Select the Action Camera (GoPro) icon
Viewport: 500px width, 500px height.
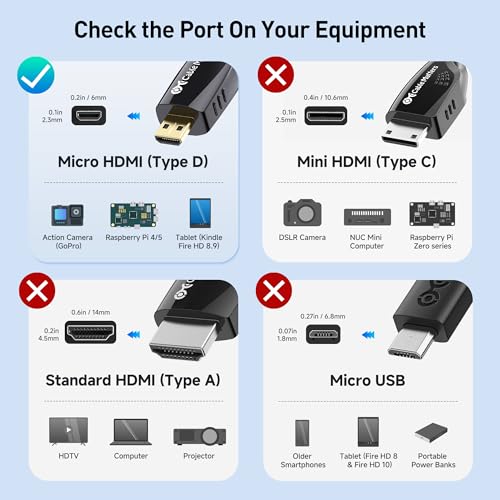pos(67,215)
